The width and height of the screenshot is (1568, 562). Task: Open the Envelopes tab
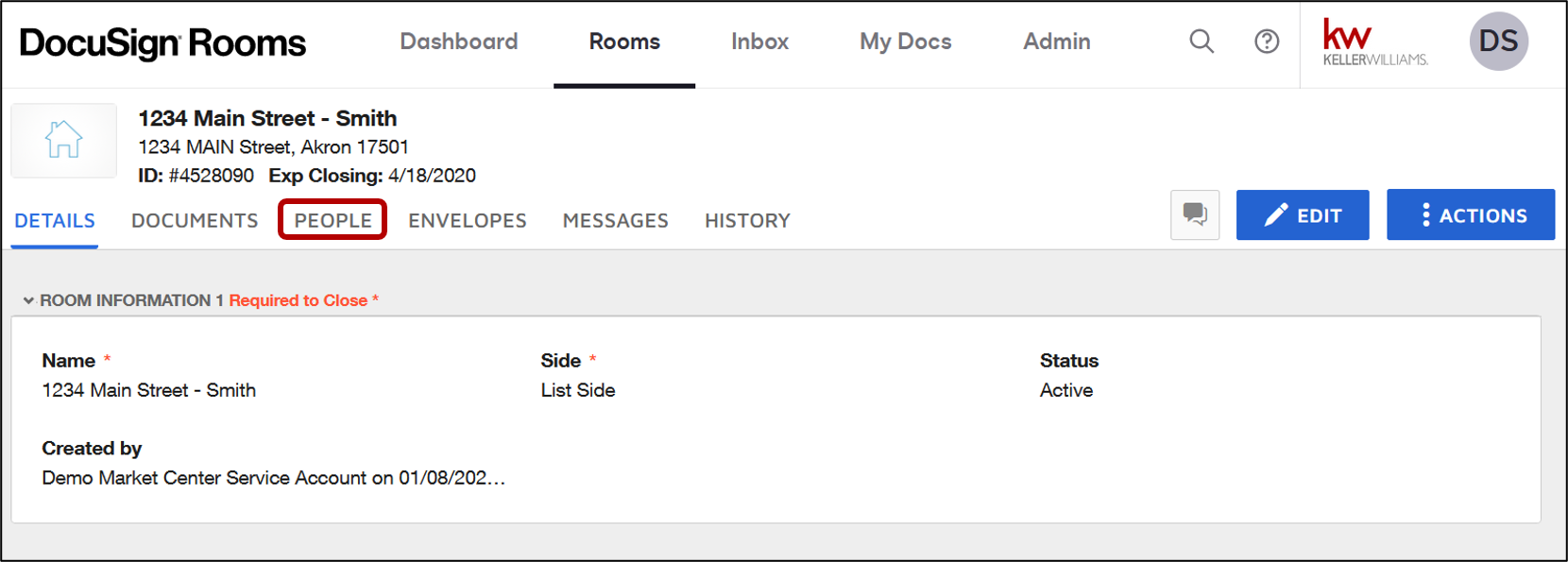click(467, 220)
